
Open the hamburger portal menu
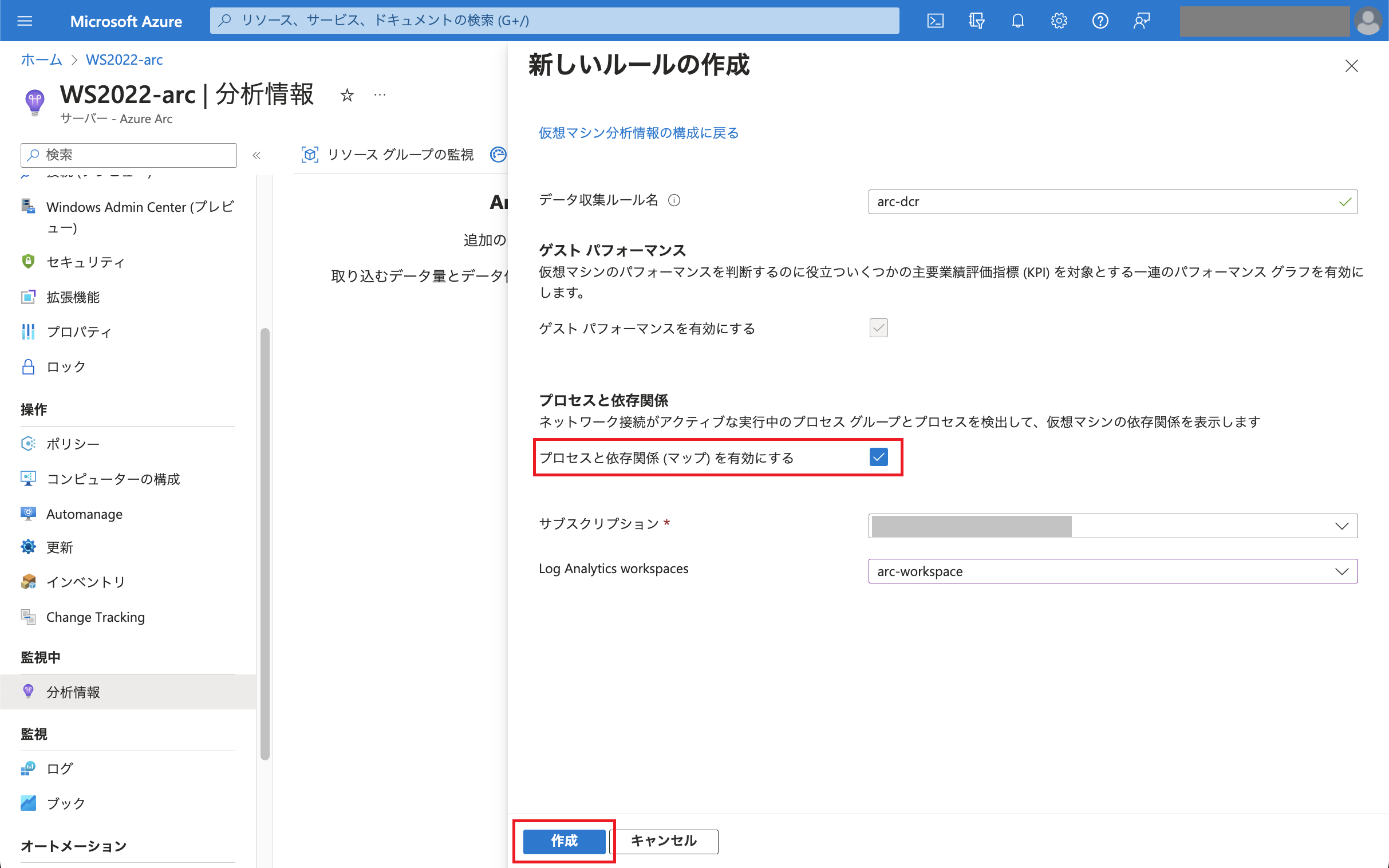tap(25, 21)
